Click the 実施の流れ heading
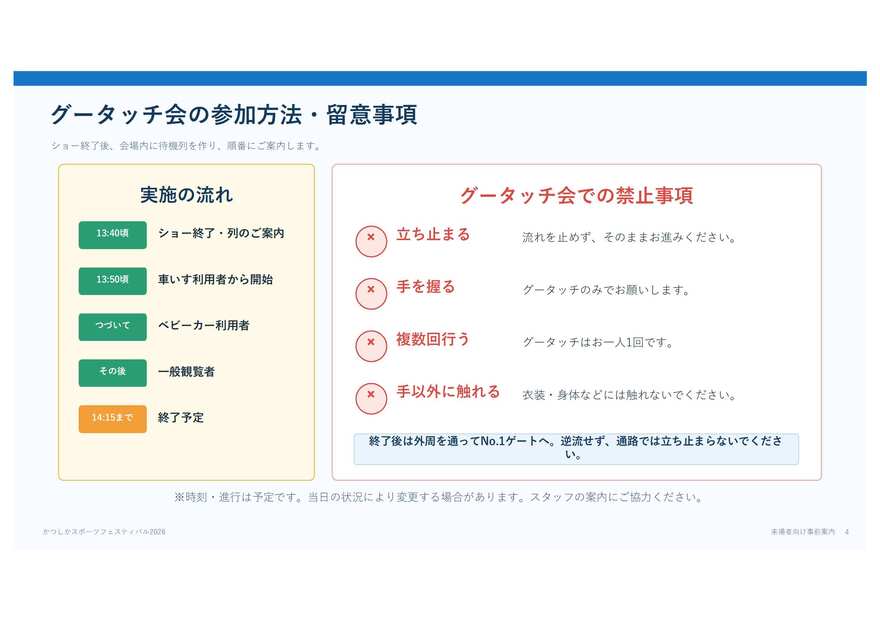 click(186, 195)
